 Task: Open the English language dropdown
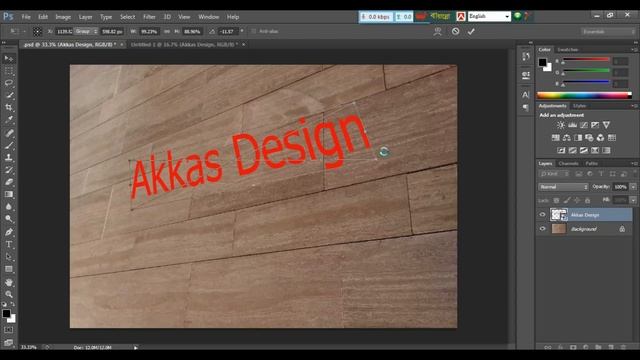pos(489,16)
